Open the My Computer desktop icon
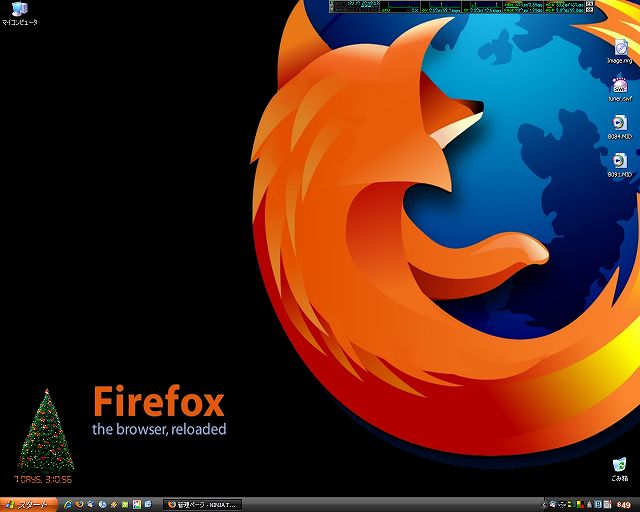 [19, 13]
